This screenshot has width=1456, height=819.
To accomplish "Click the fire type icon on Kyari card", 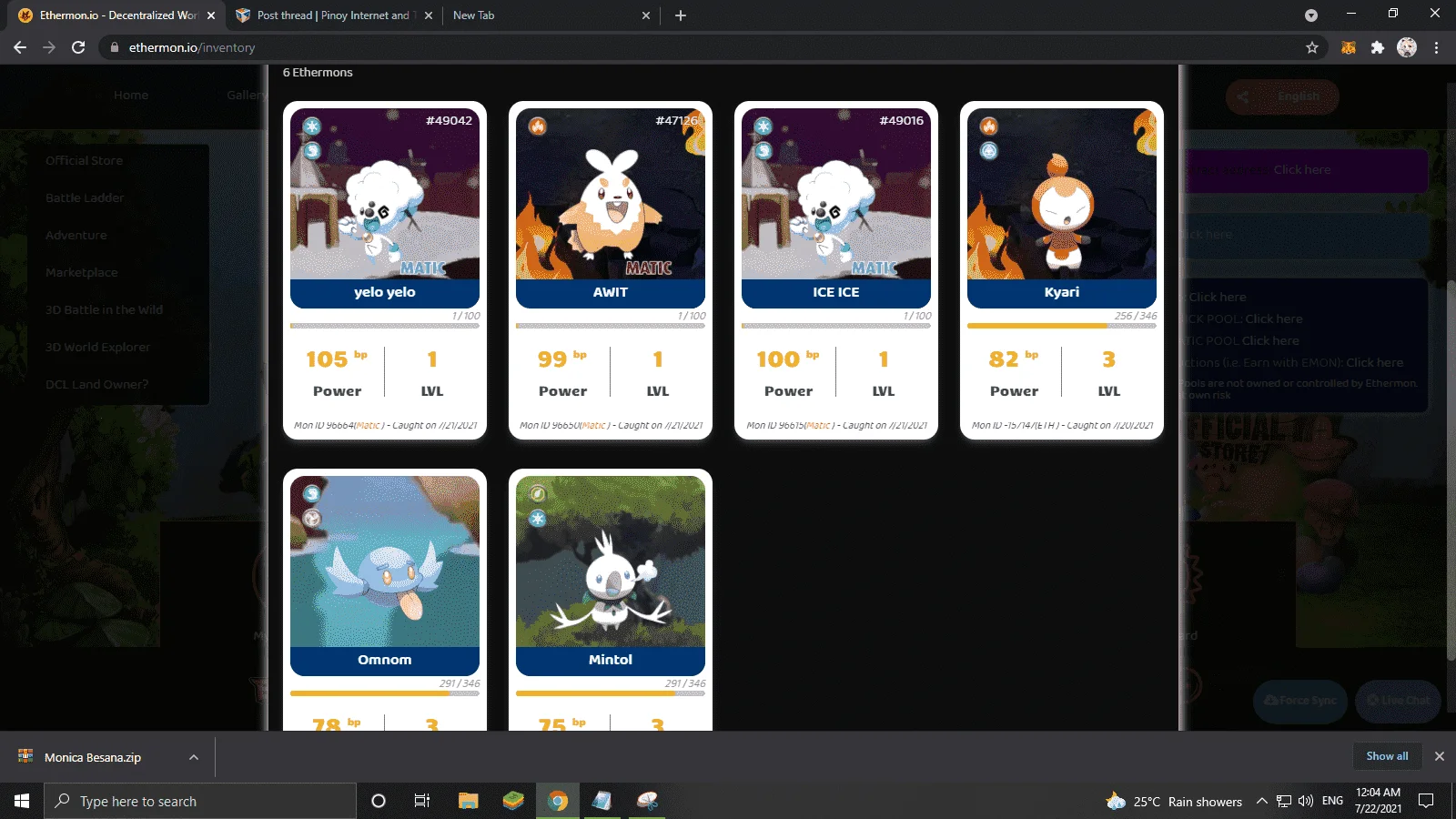I will tap(989, 126).
